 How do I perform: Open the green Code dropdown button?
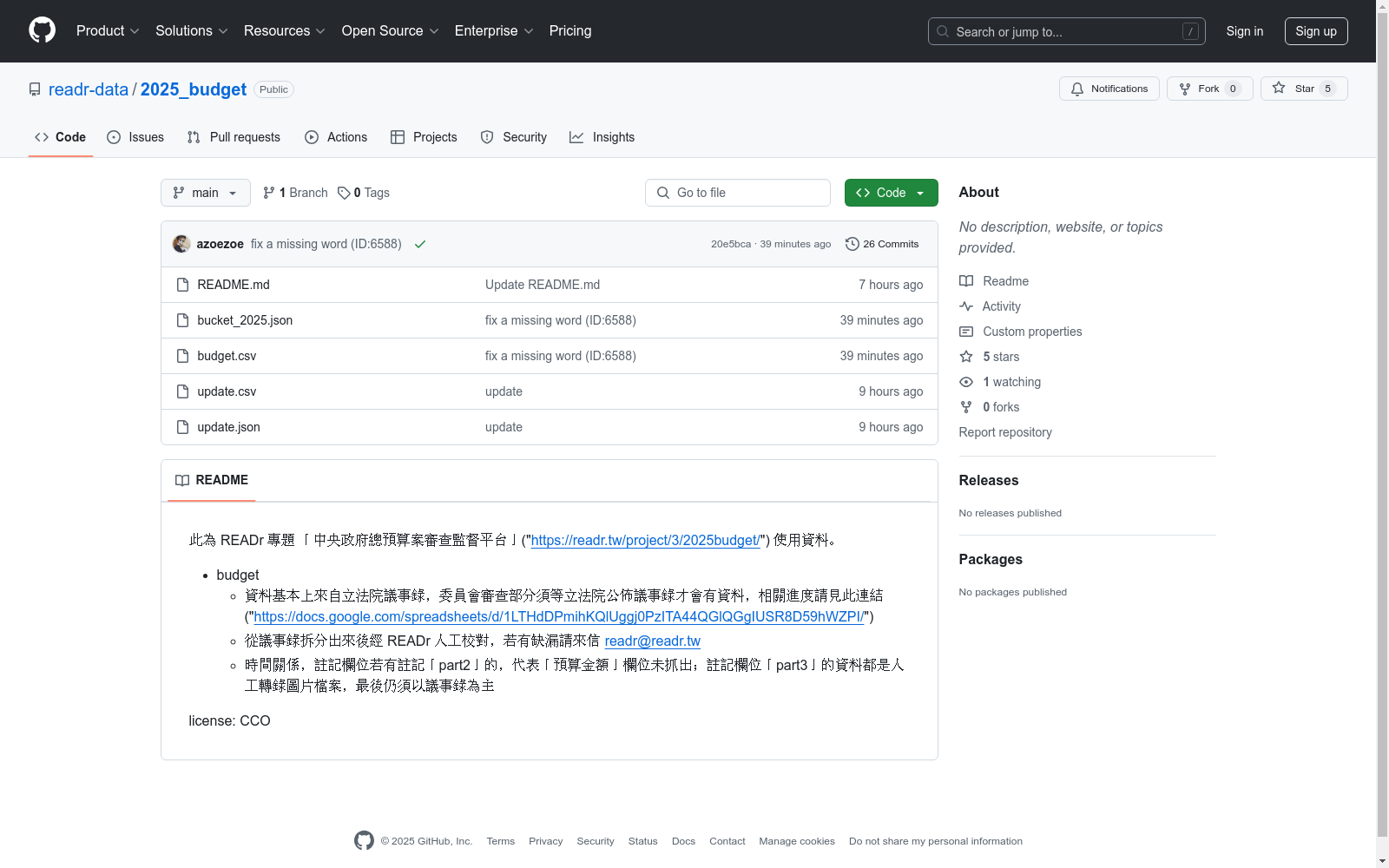click(891, 193)
